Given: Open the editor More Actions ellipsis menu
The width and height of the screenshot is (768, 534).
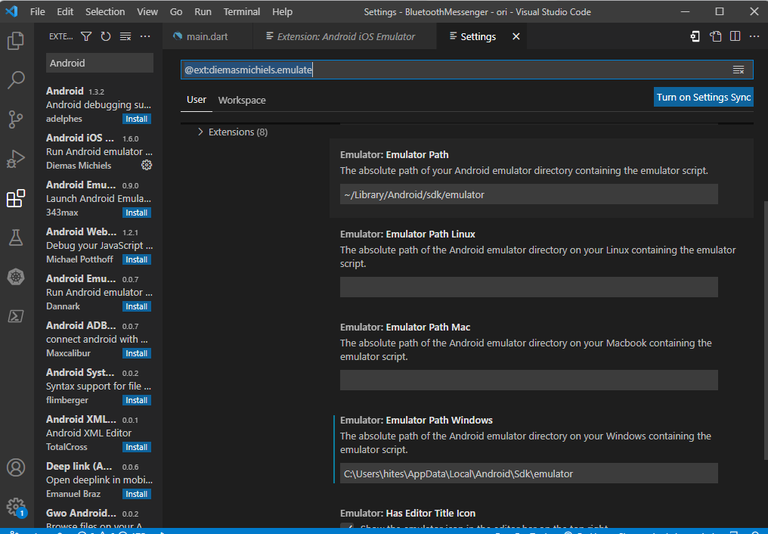Looking at the screenshot, I should tap(754, 37).
